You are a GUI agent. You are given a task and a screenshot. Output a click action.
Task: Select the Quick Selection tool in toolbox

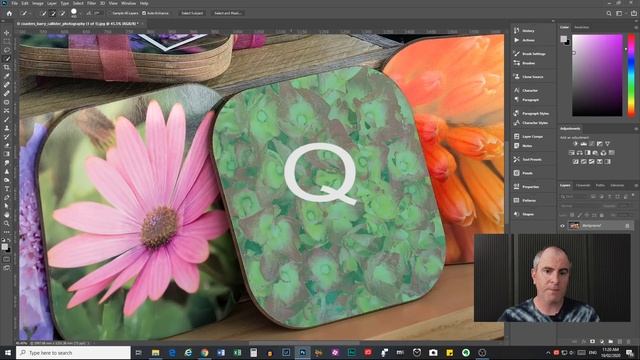pyautogui.click(x=7, y=59)
